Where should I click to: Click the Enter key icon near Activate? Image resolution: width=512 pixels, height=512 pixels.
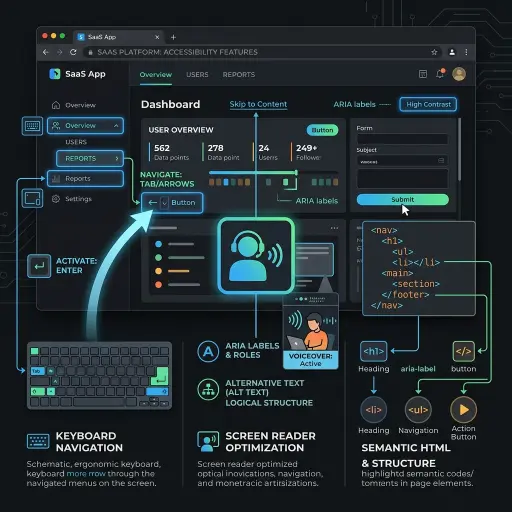pyautogui.click(x=39, y=266)
